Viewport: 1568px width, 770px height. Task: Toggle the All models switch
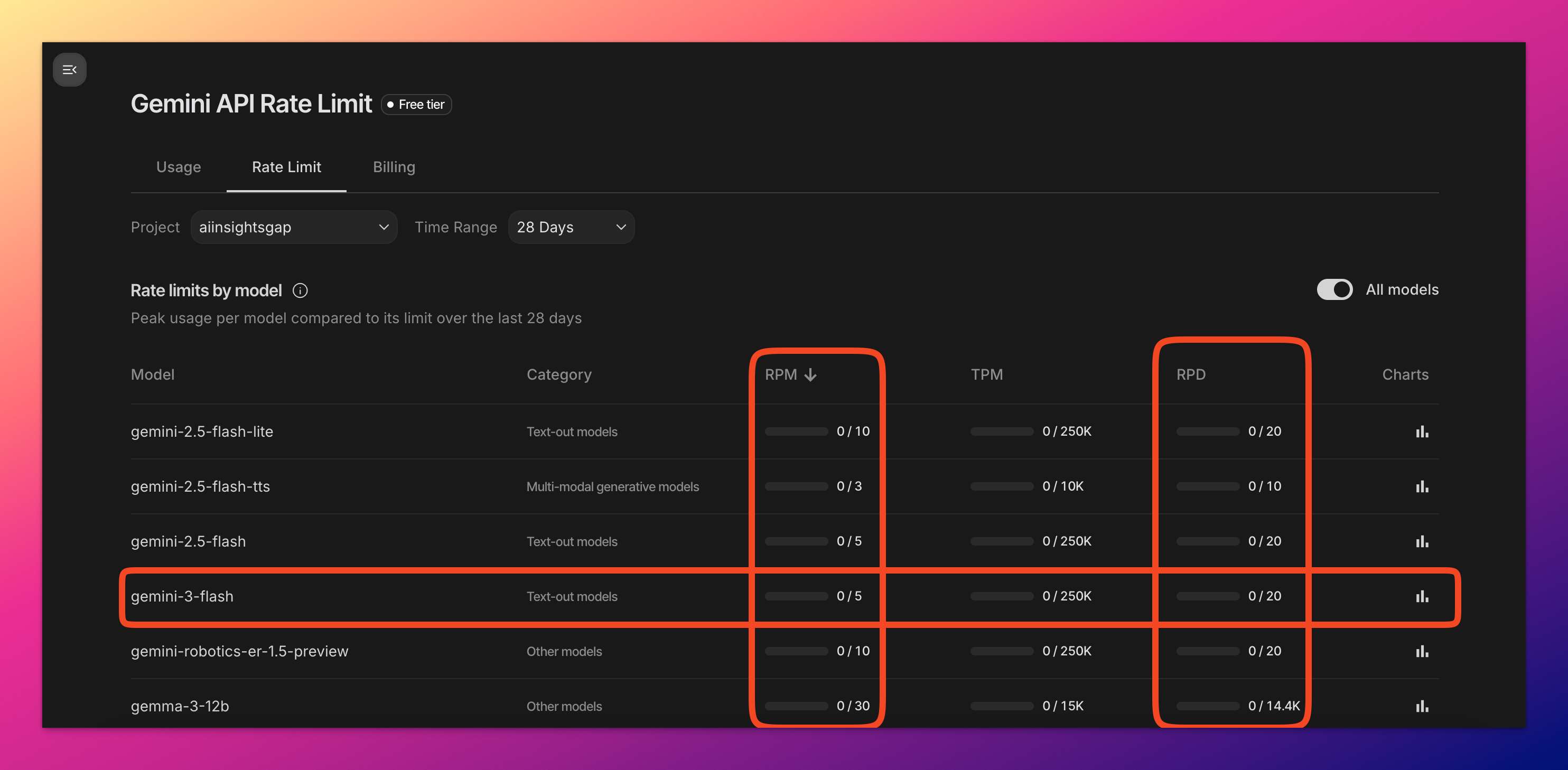[1334, 290]
